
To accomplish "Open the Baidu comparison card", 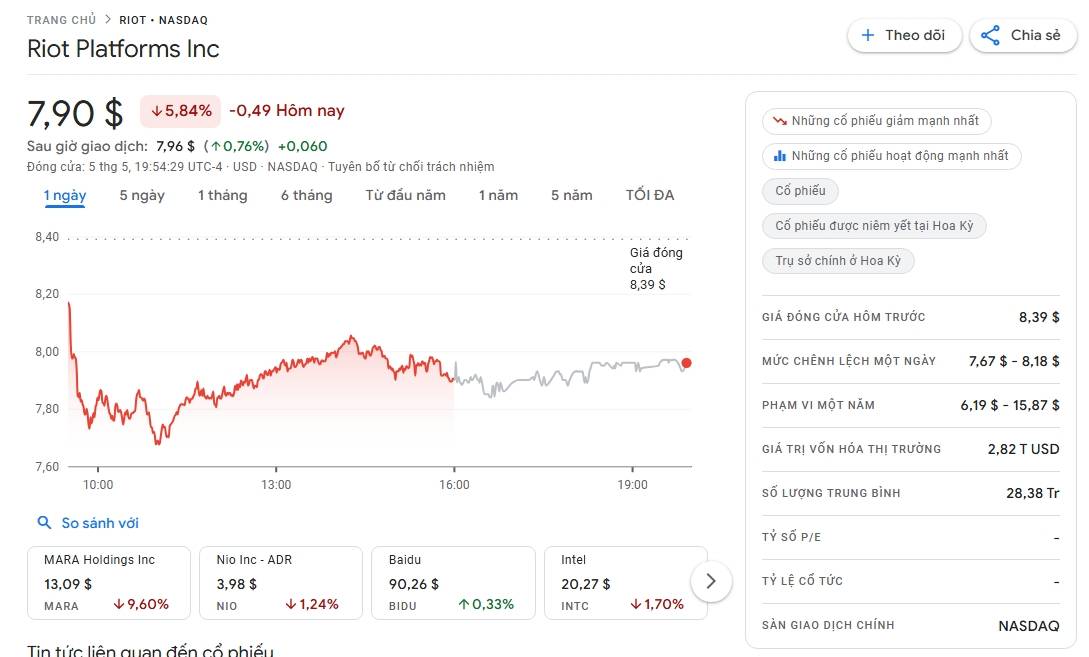I will coord(453,583).
